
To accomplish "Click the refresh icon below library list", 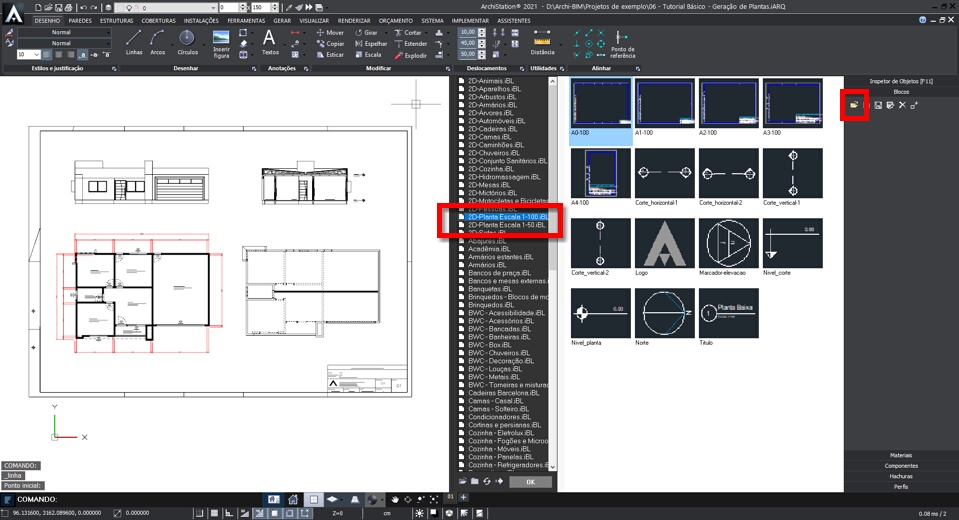I will point(487,481).
